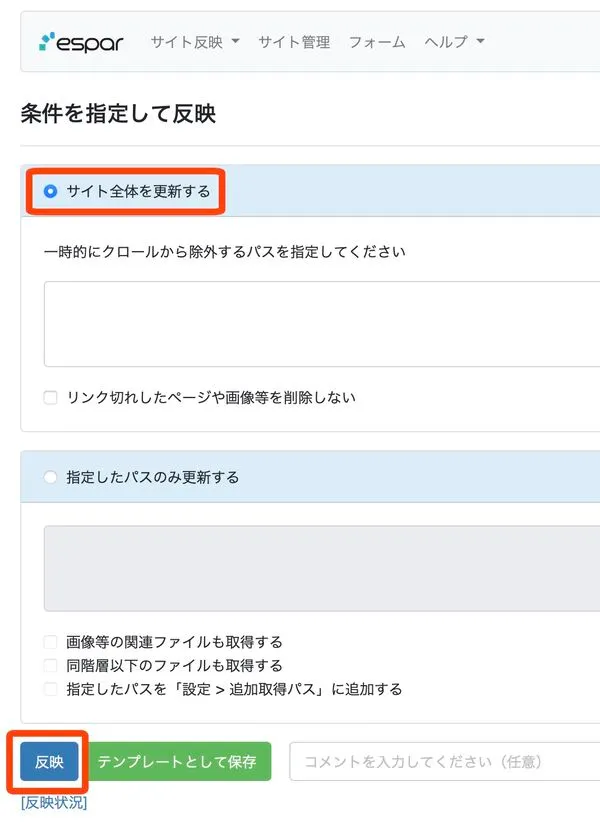Open the [反映状況] link
This screenshot has height=827, width=600.
point(54,802)
